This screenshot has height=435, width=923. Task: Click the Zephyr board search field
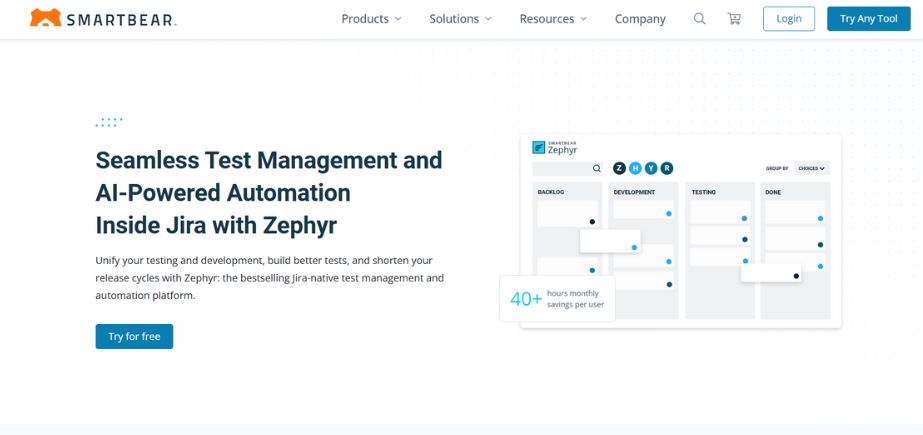click(x=567, y=169)
